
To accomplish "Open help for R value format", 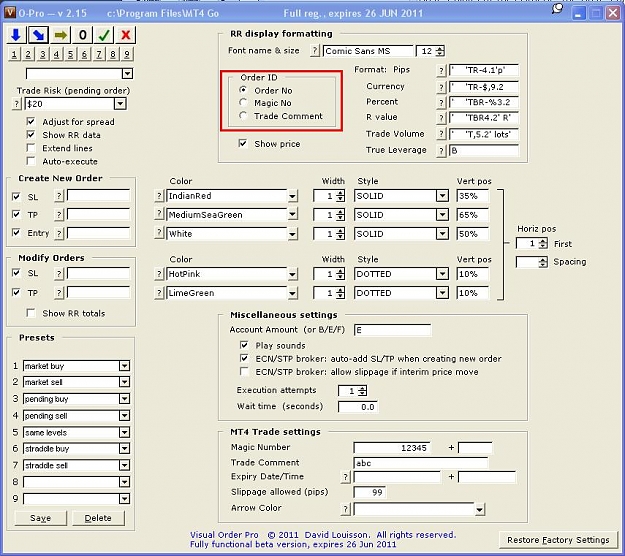I will [x=441, y=118].
